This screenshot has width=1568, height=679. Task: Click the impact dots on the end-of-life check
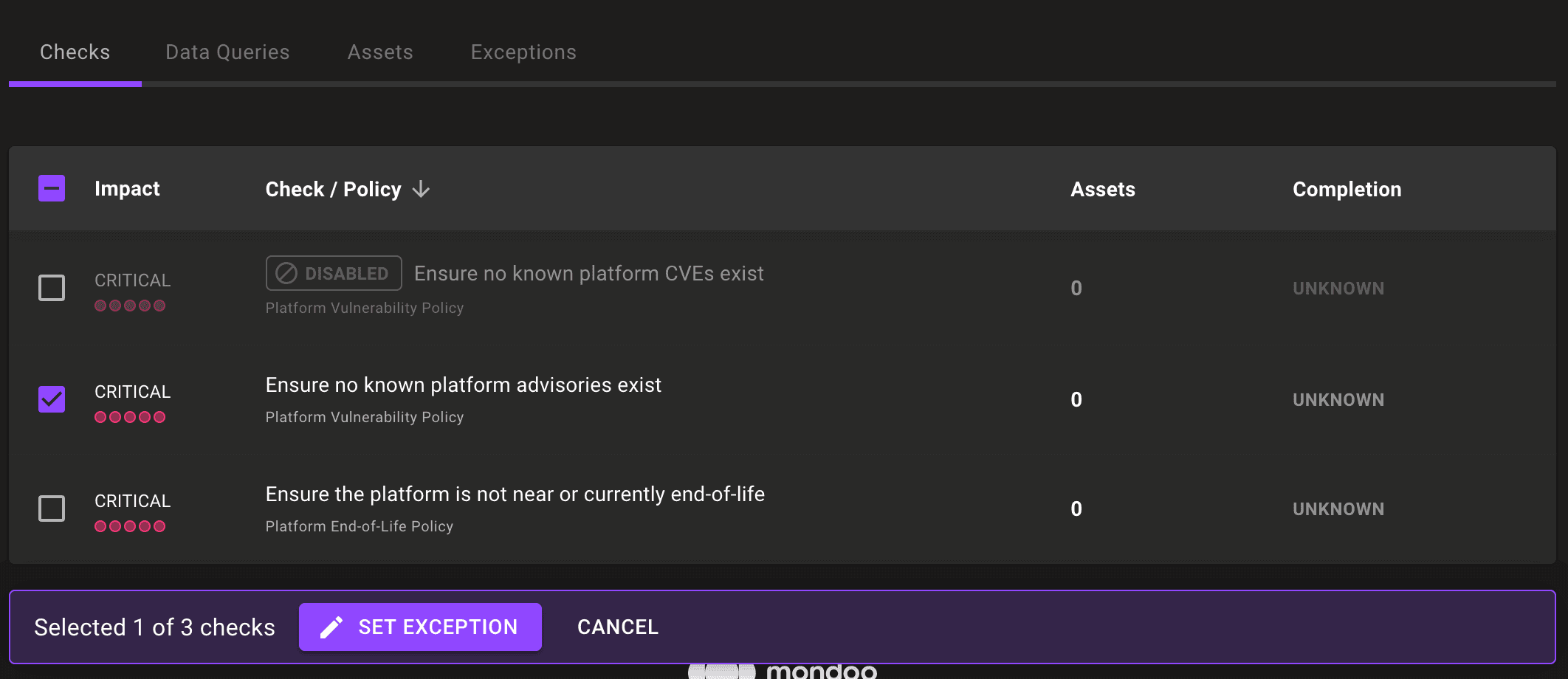click(130, 526)
